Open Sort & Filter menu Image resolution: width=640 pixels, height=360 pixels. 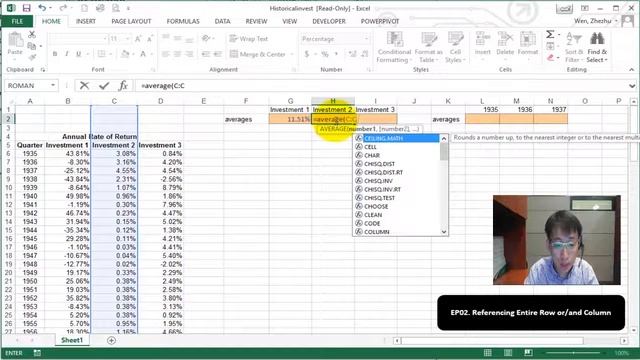tap(574, 47)
